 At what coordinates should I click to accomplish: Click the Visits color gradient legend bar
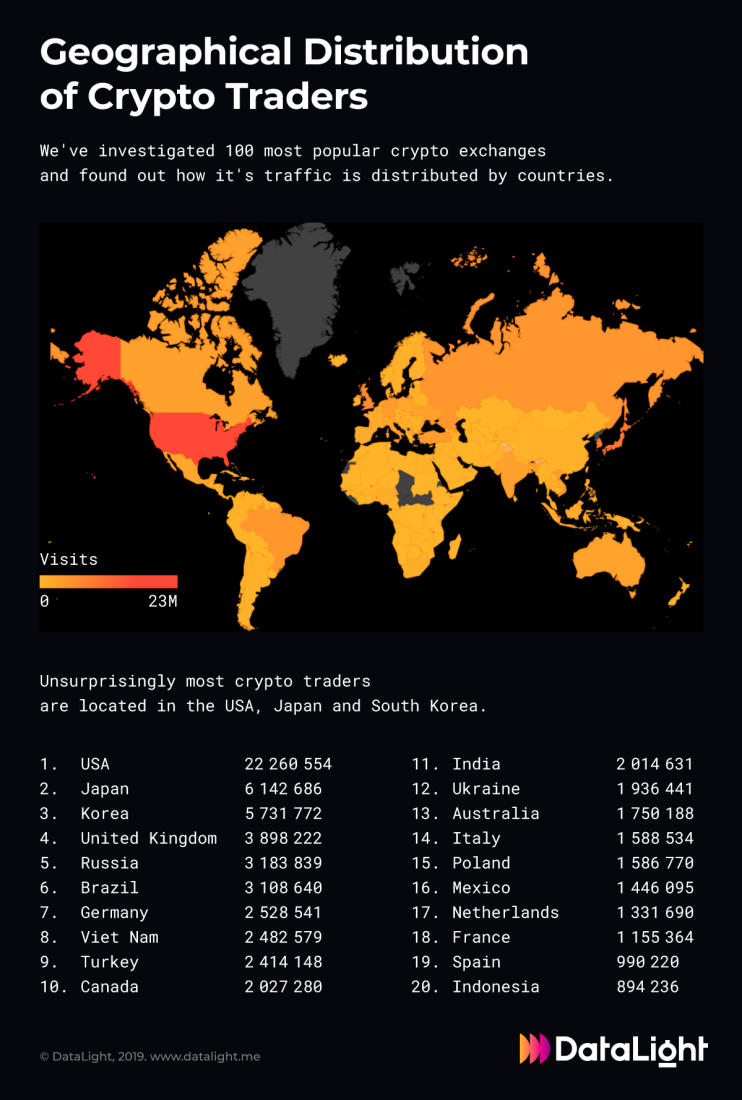108,581
